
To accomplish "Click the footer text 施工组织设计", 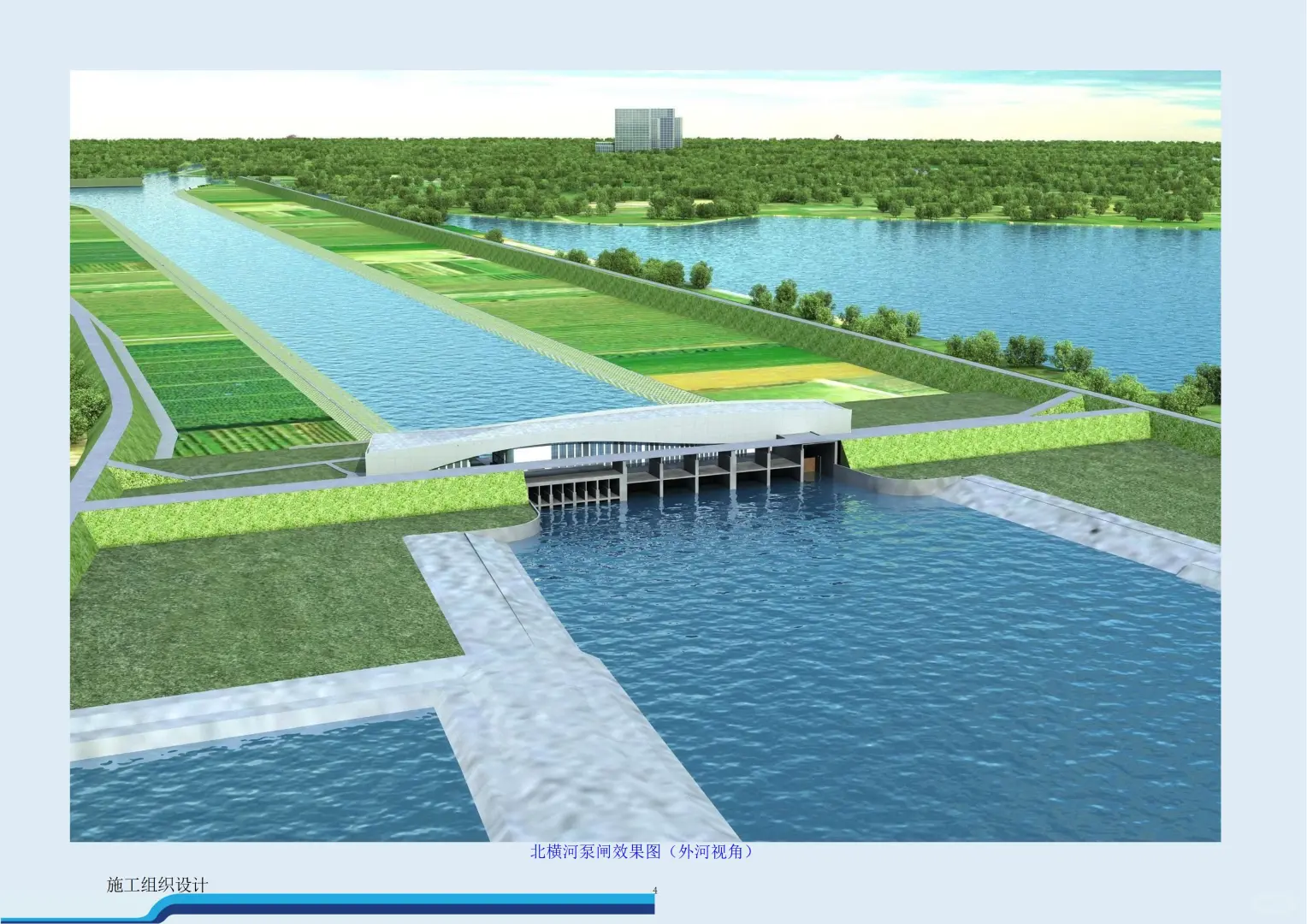I will [157, 885].
